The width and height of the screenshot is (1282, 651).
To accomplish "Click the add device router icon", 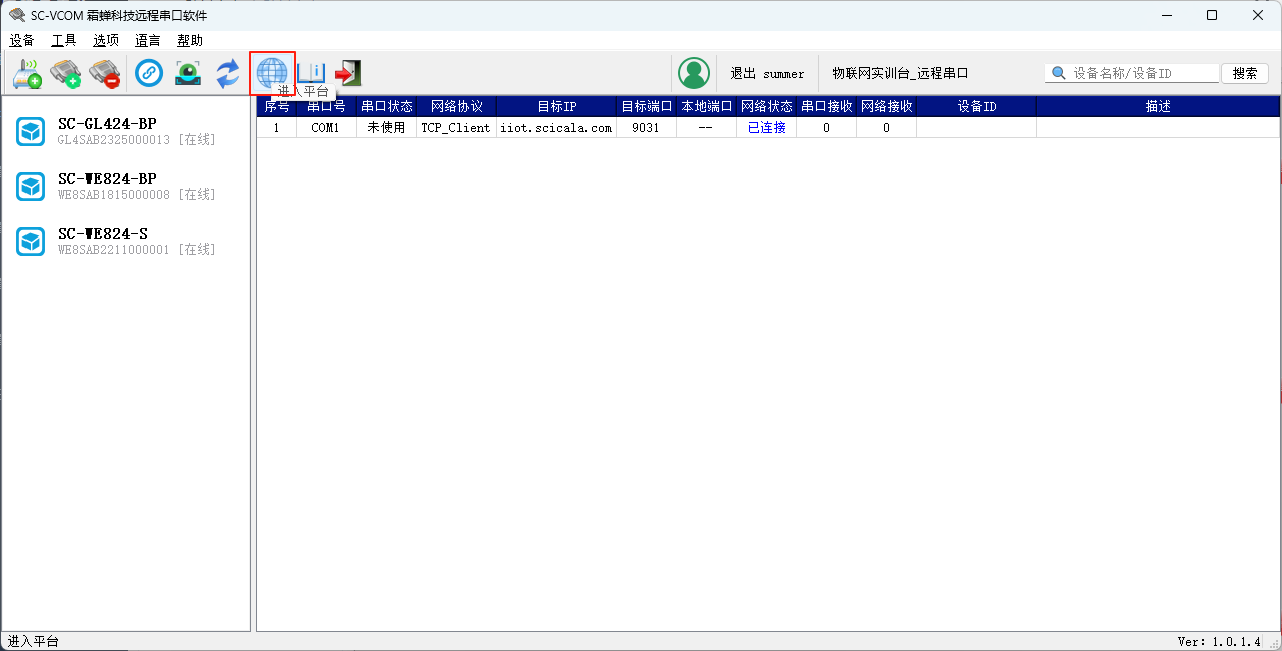I will click(x=27, y=73).
